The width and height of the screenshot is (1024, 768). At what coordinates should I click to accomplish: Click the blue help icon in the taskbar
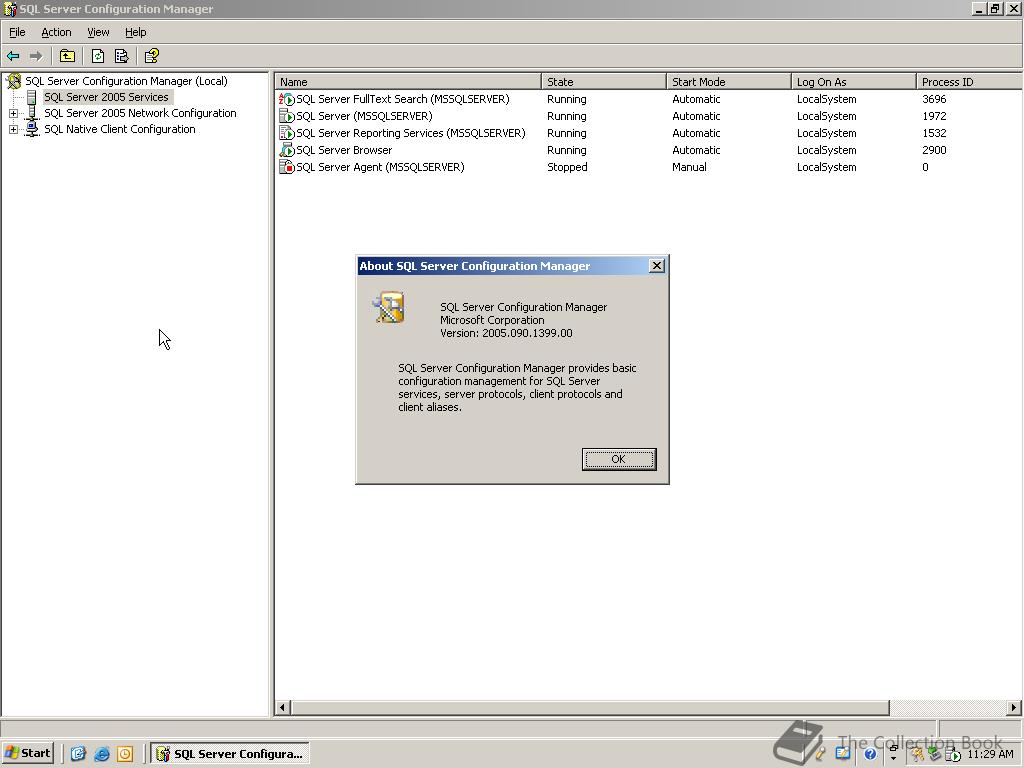[x=870, y=754]
